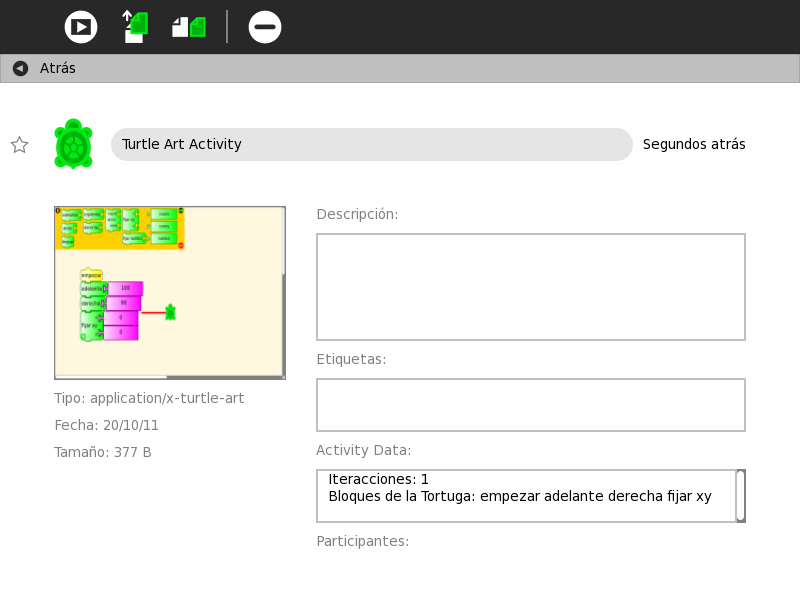Click the Activity Data scrollbar

click(740, 495)
